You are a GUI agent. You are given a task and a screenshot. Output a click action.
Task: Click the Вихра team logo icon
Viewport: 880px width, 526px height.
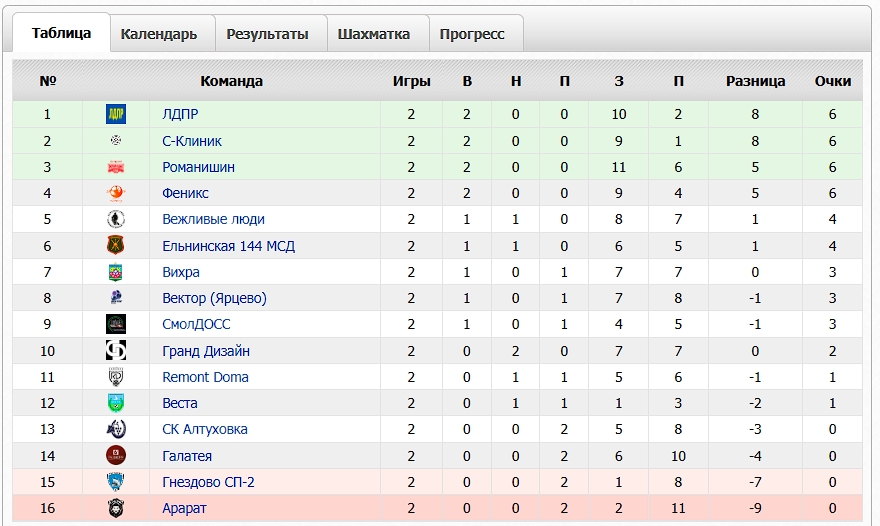[x=116, y=272]
